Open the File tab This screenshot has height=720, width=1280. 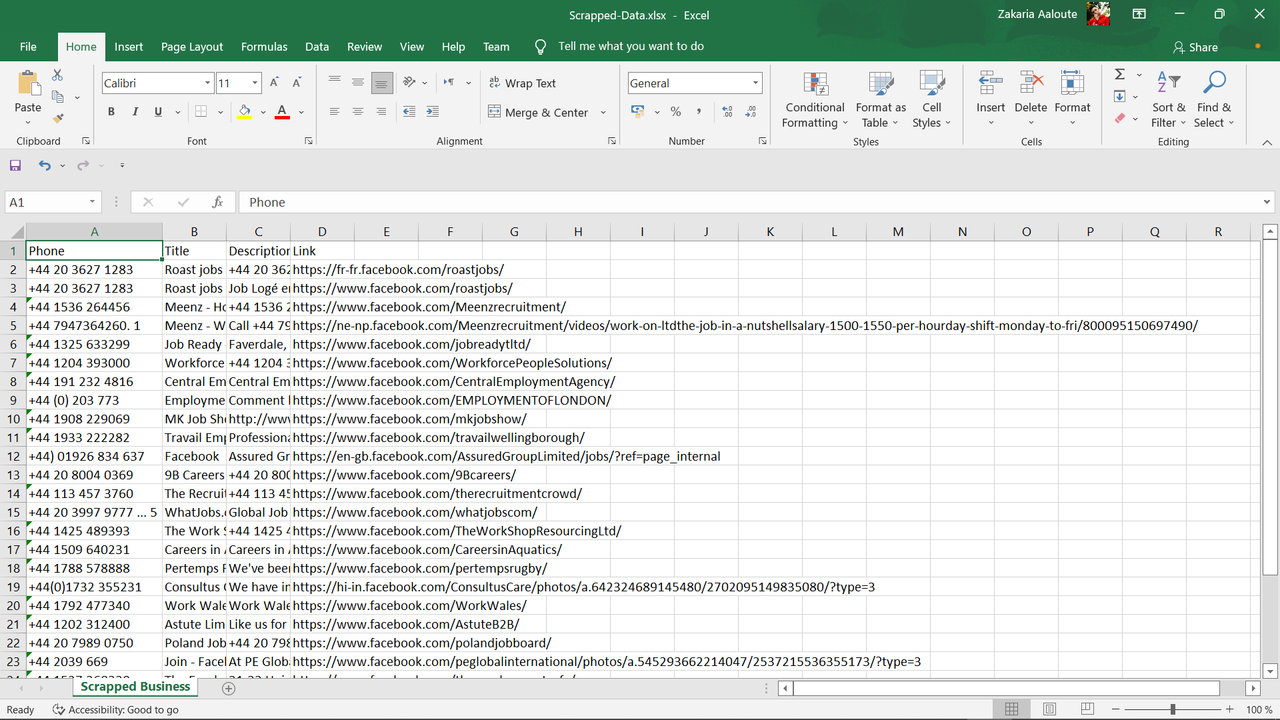[28, 46]
